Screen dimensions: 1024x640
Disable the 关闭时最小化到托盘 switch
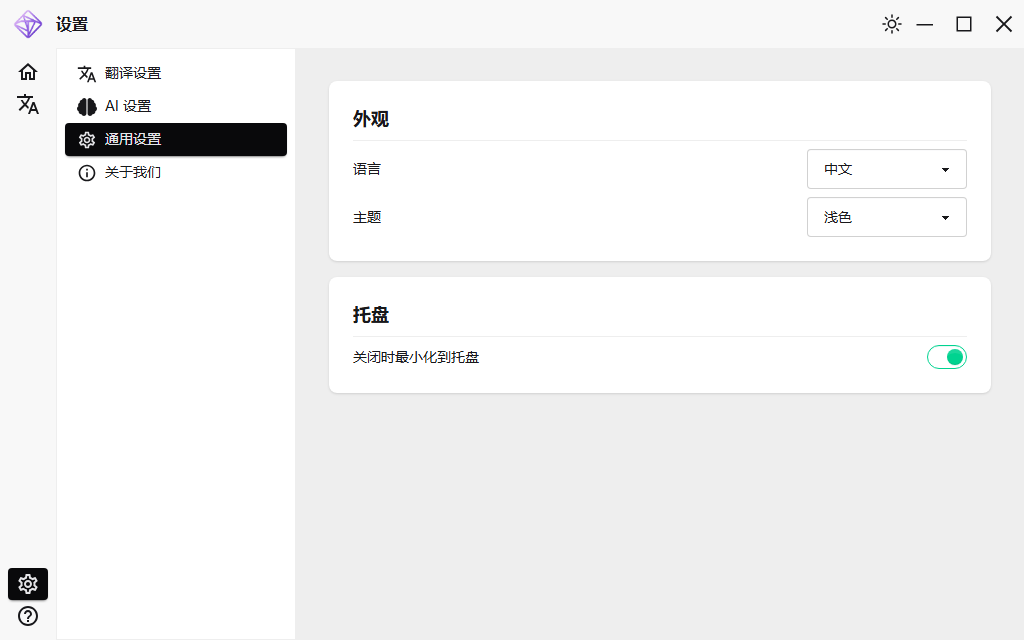point(946,357)
